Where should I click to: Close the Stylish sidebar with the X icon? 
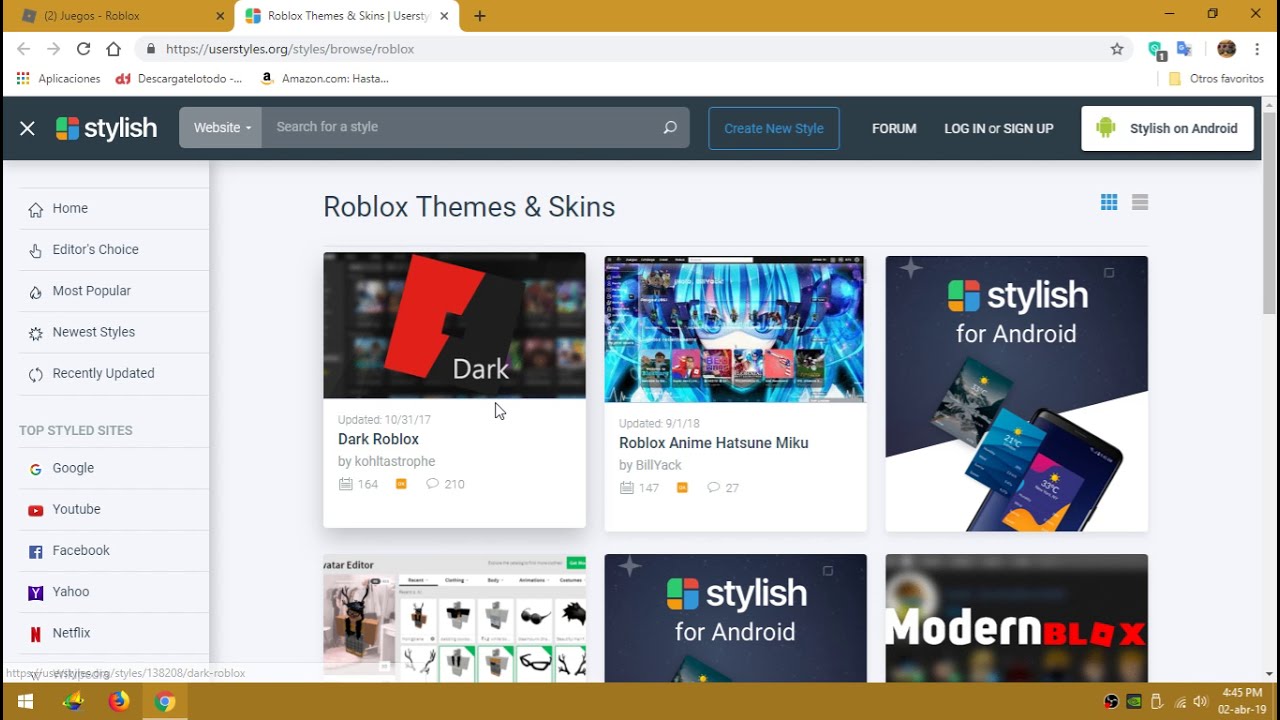tap(27, 128)
